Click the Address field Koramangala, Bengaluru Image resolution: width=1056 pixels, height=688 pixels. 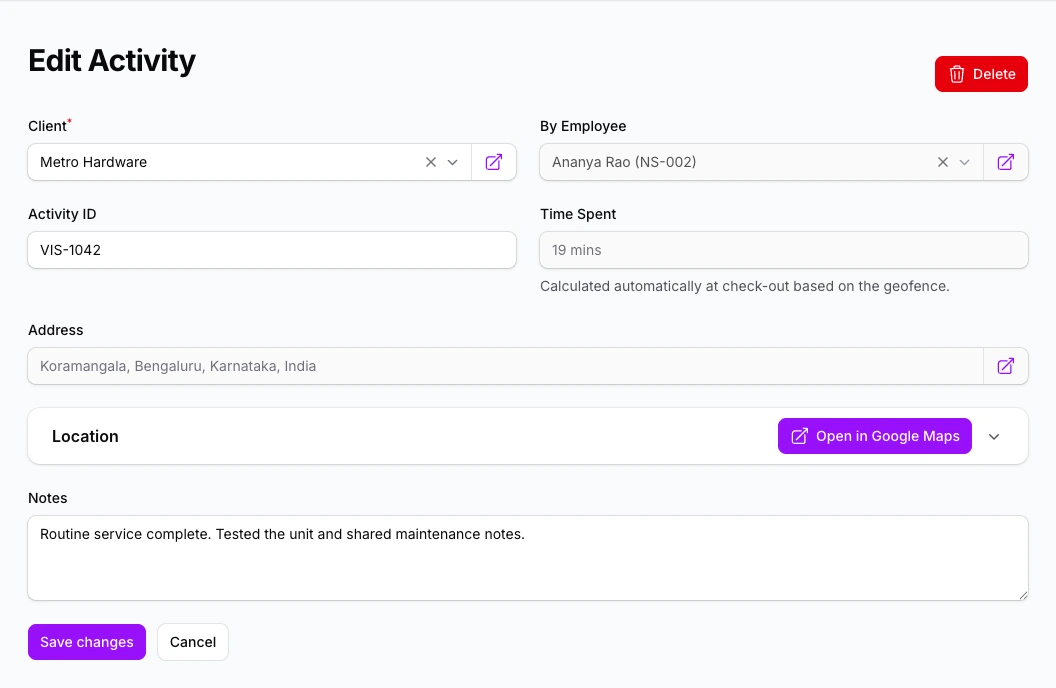pos(505,366)
